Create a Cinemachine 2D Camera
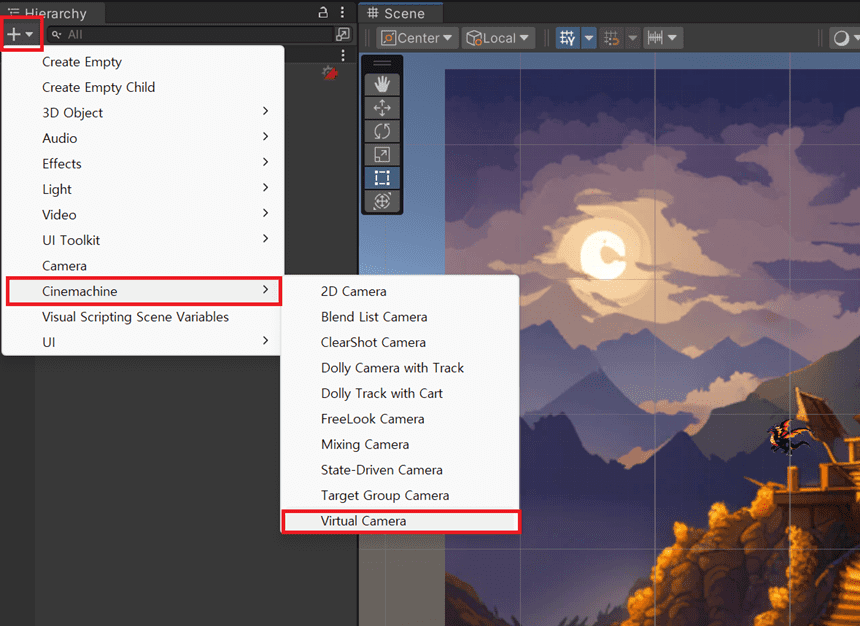The height and width of the screenshot is (626, 860). (400, 291)
